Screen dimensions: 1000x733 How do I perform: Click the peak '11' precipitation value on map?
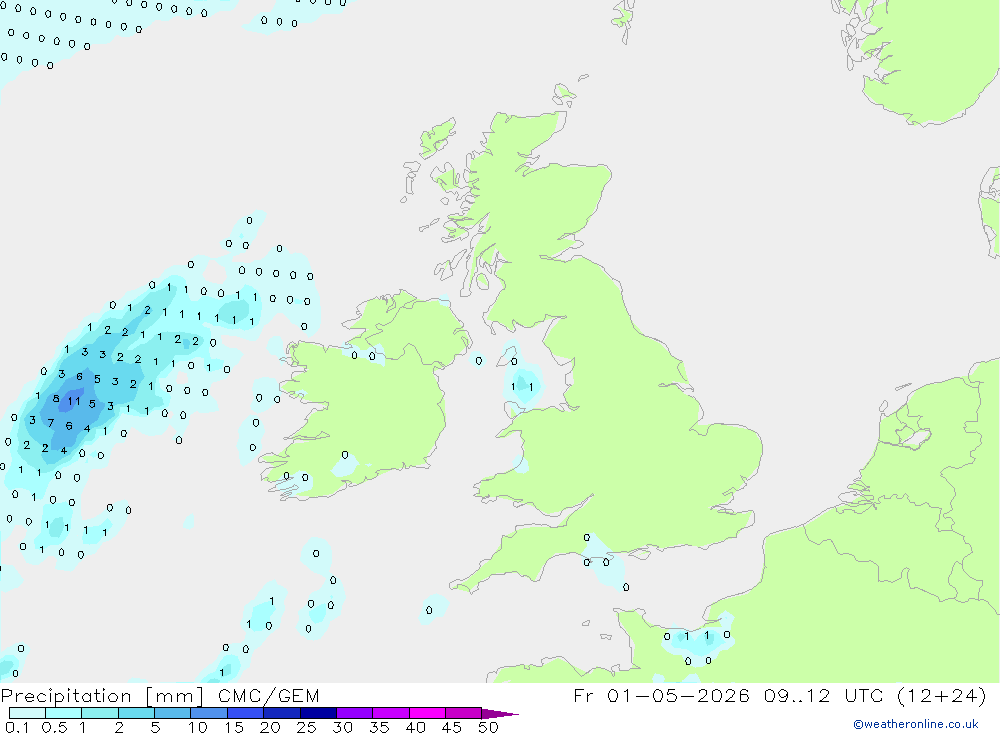click(75, 401)
